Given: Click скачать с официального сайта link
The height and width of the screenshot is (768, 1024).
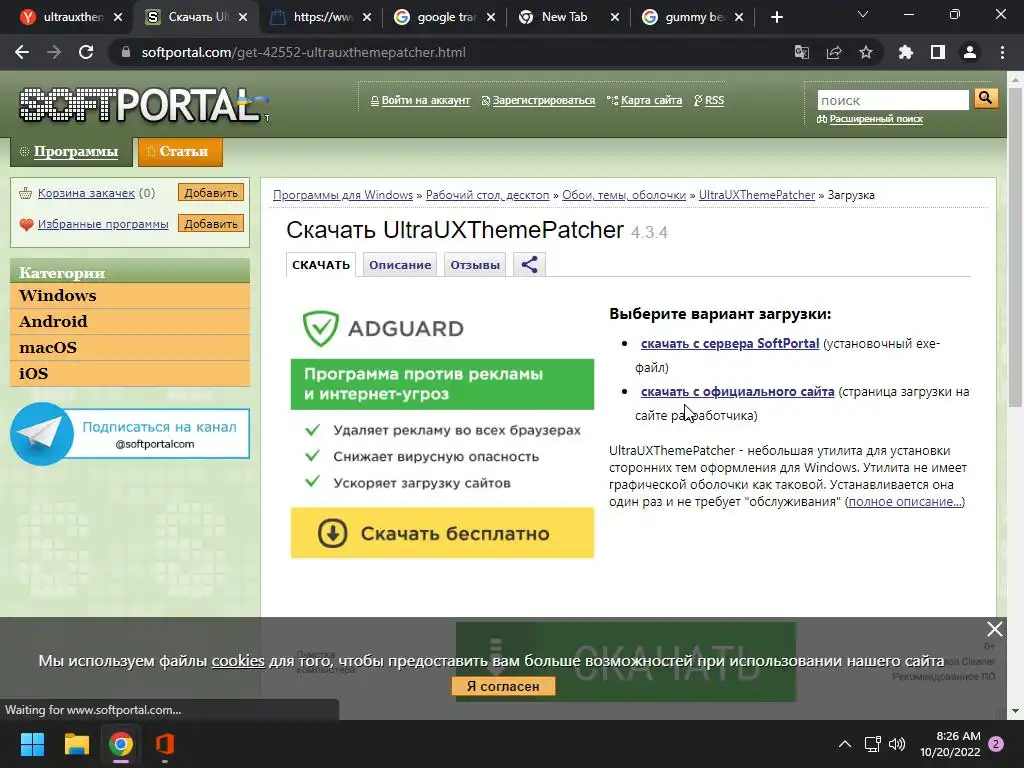Looking at the screenshot, I should (737, 392).
